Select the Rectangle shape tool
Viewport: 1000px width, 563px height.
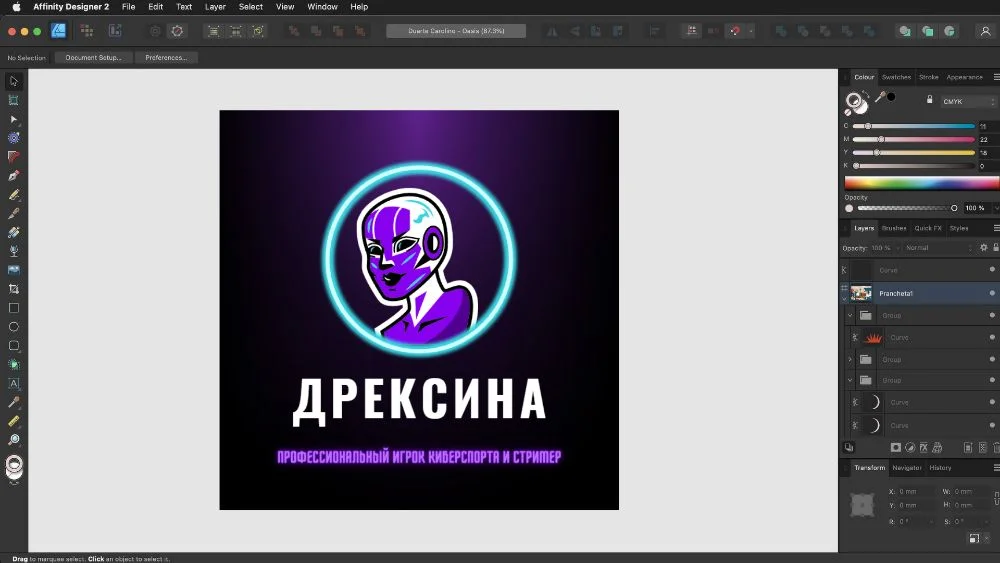(14, 308)
